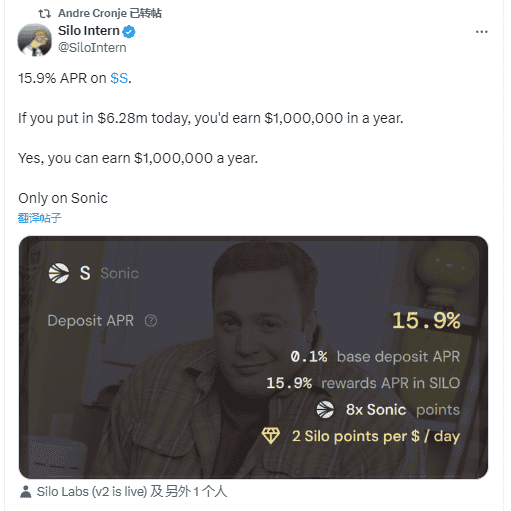This screenshot has height=511, width=511.
Task: Open the $S cashtag link
Action: pyautogui.click(x=119, y=78)
